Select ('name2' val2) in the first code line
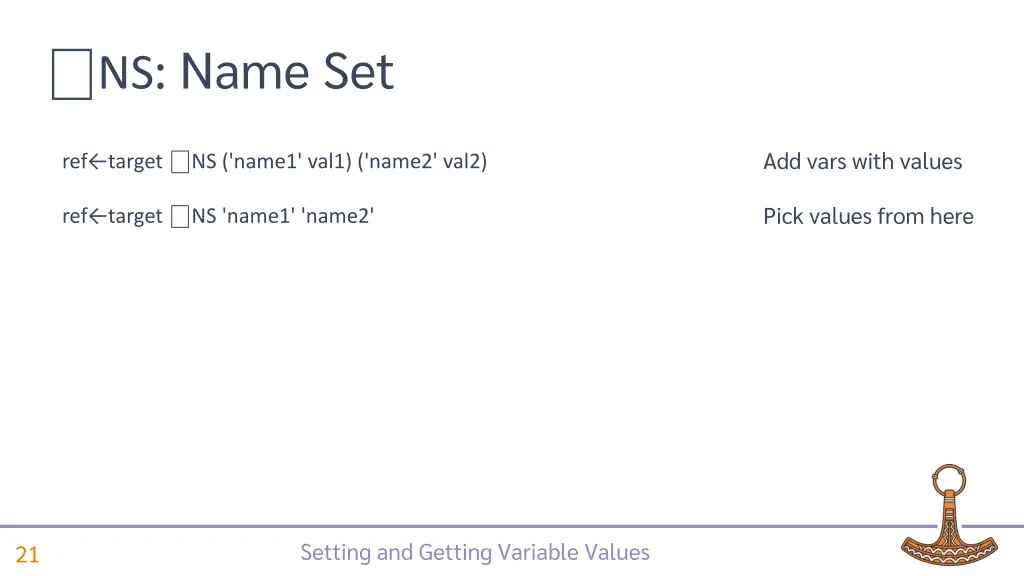The height and width of the screenshot is (576, 1024). click(x=422, y=162)
